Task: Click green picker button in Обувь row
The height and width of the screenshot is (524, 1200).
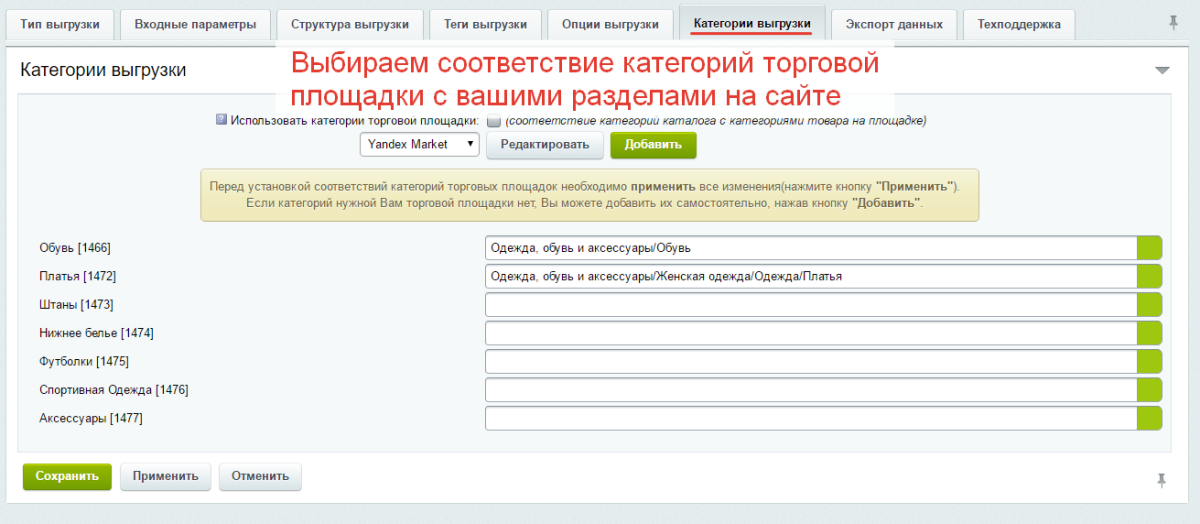Action: pyautogui.click(x=1150, y=247)
